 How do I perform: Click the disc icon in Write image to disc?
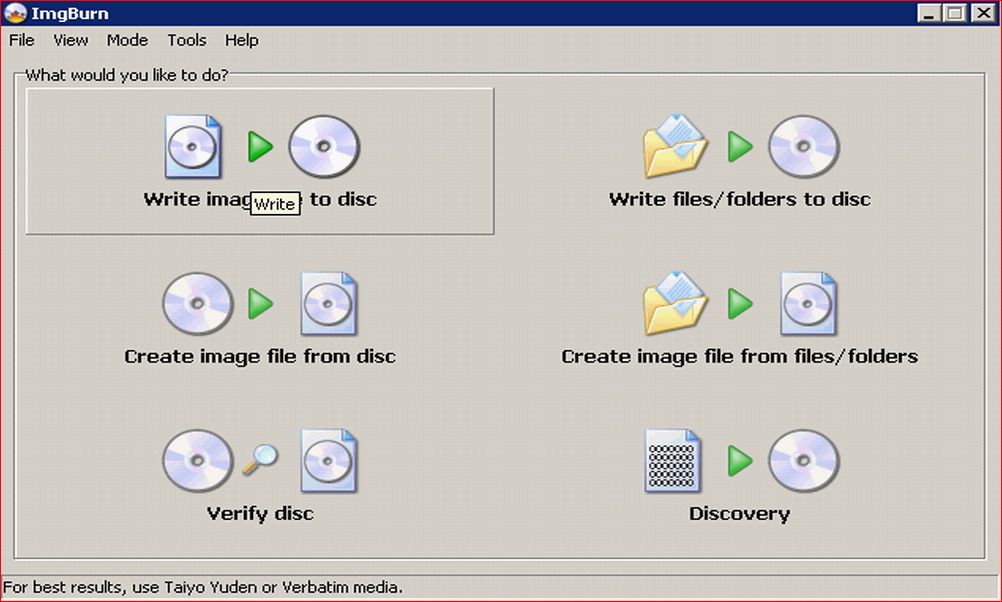[324, 147]
